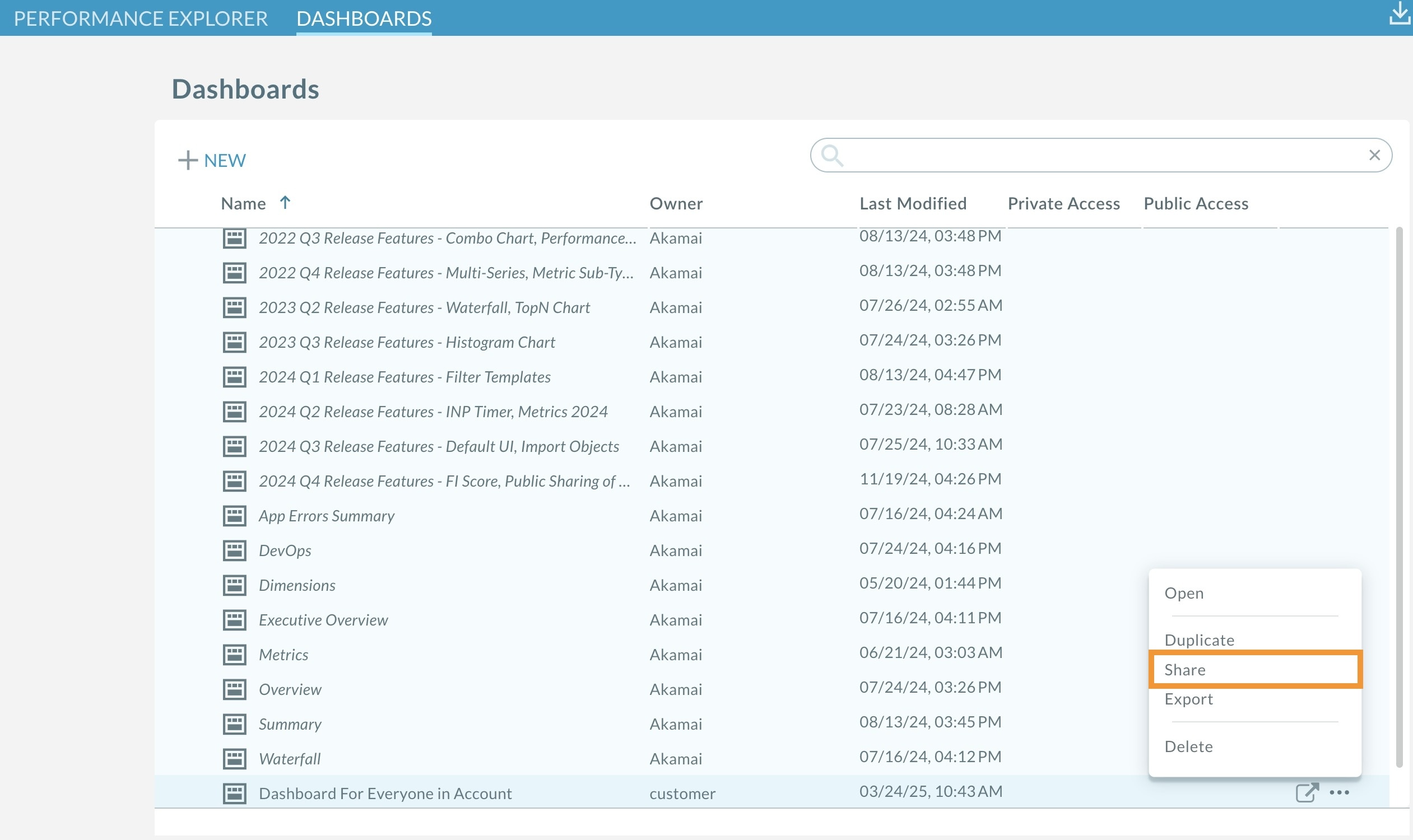1413x840 pixels.
Task: Open the DevOps dashboard
Action: 285,550
